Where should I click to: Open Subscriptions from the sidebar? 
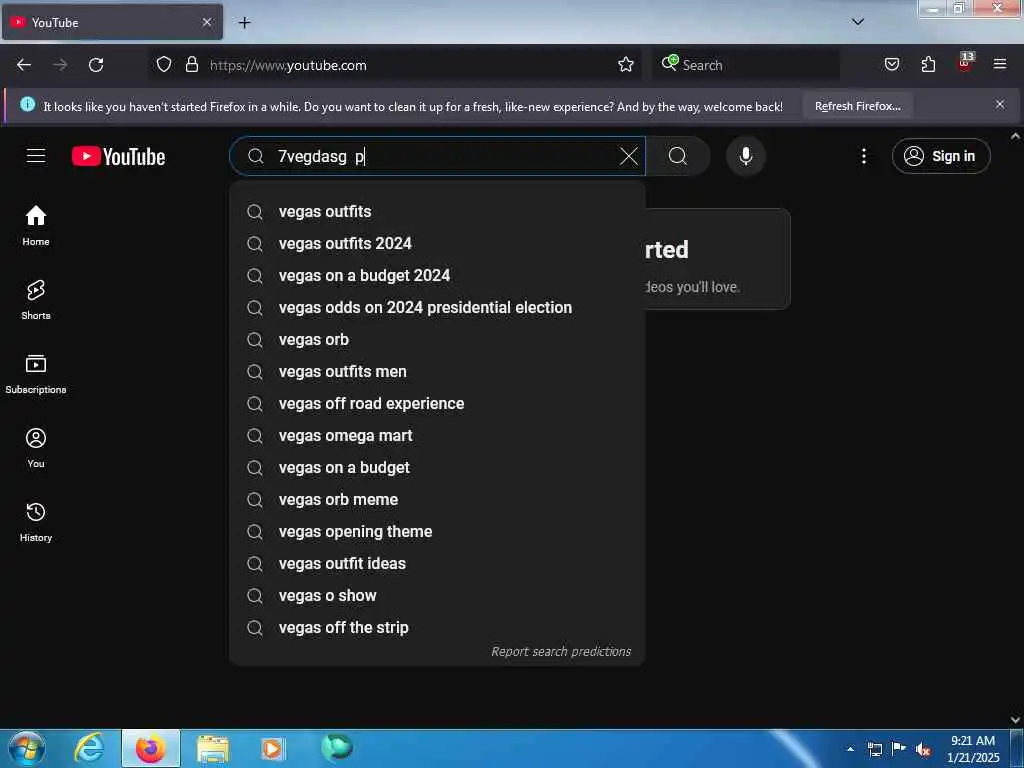point(36,374)
